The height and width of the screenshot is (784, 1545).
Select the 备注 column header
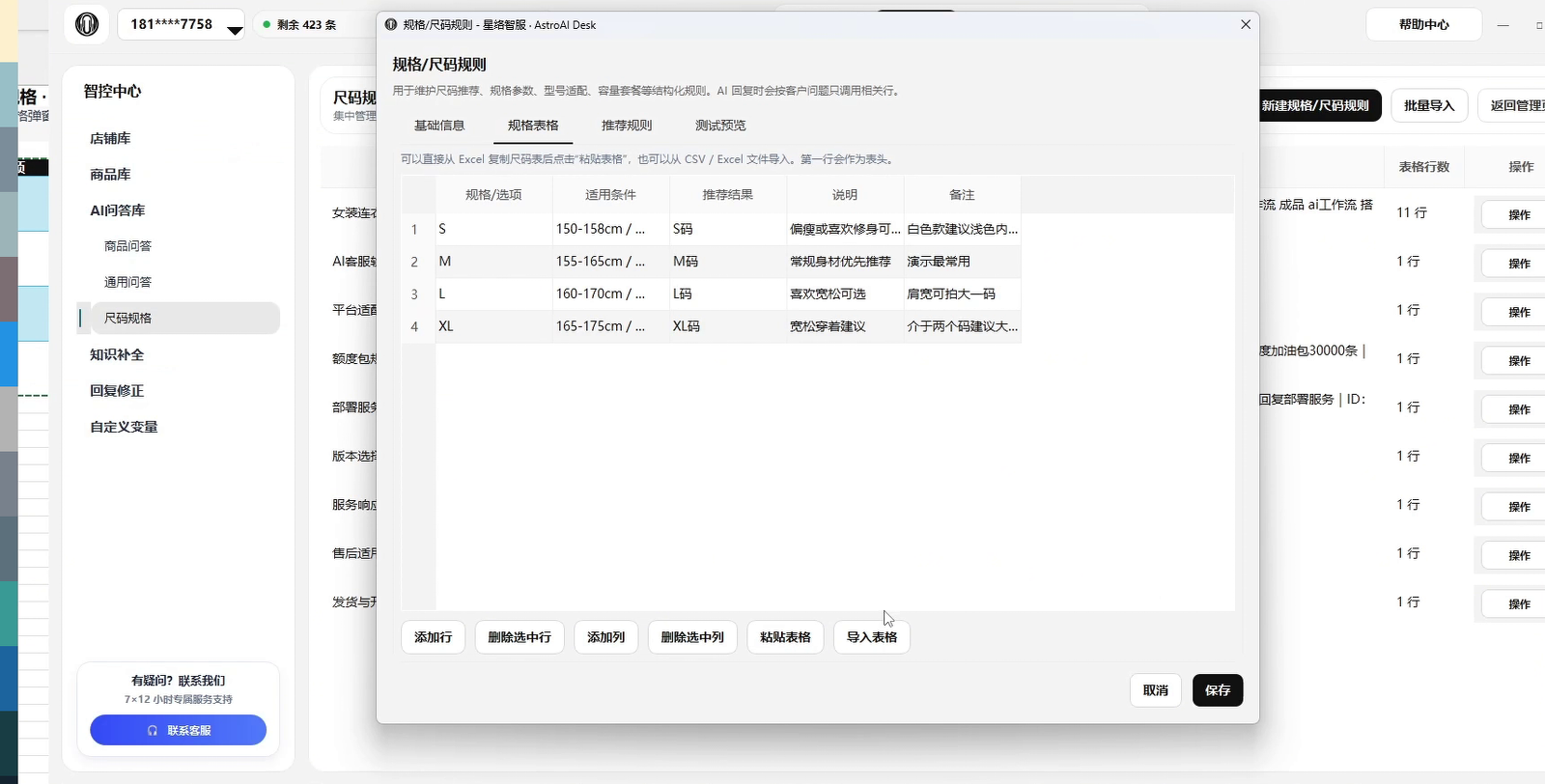coord(962,195)
